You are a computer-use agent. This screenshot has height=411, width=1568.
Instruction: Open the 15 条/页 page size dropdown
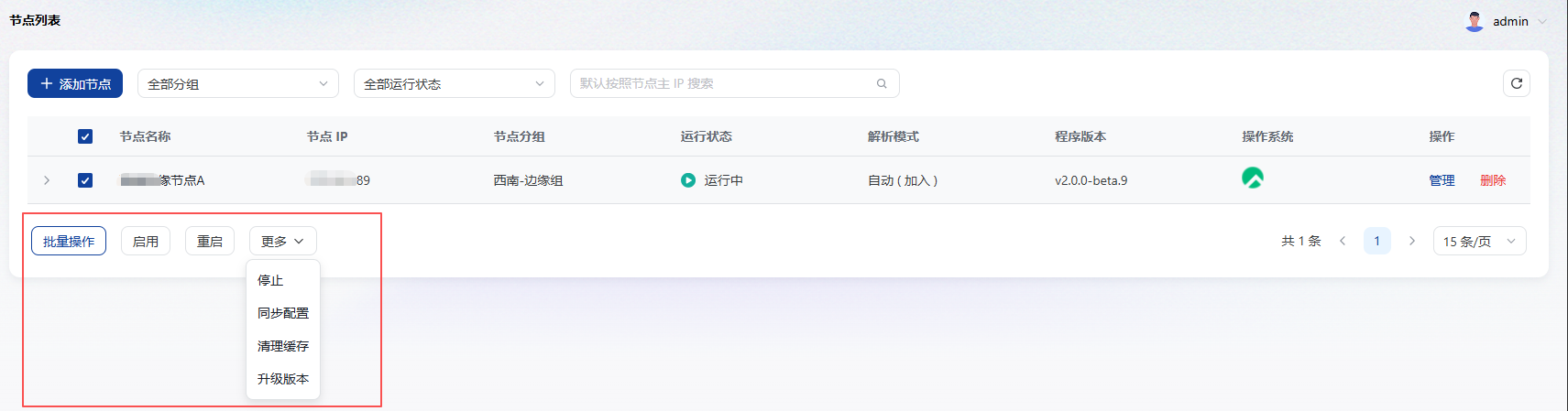[x=1479, y=241]
